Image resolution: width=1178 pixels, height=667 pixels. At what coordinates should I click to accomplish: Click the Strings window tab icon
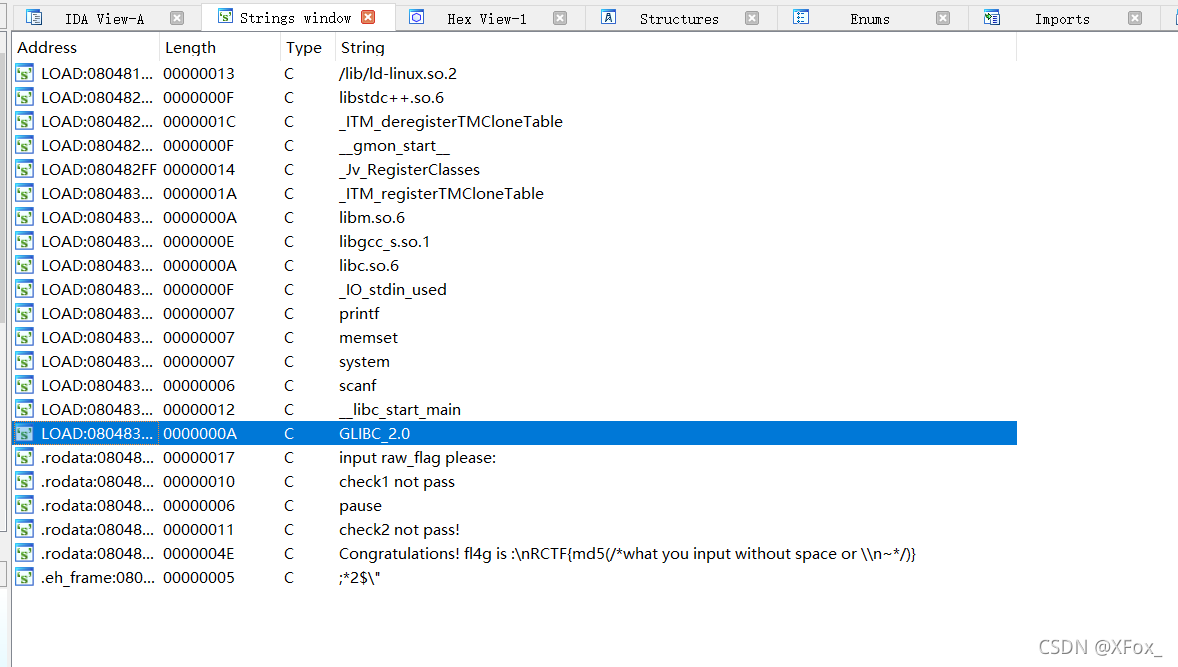point(225,17)
